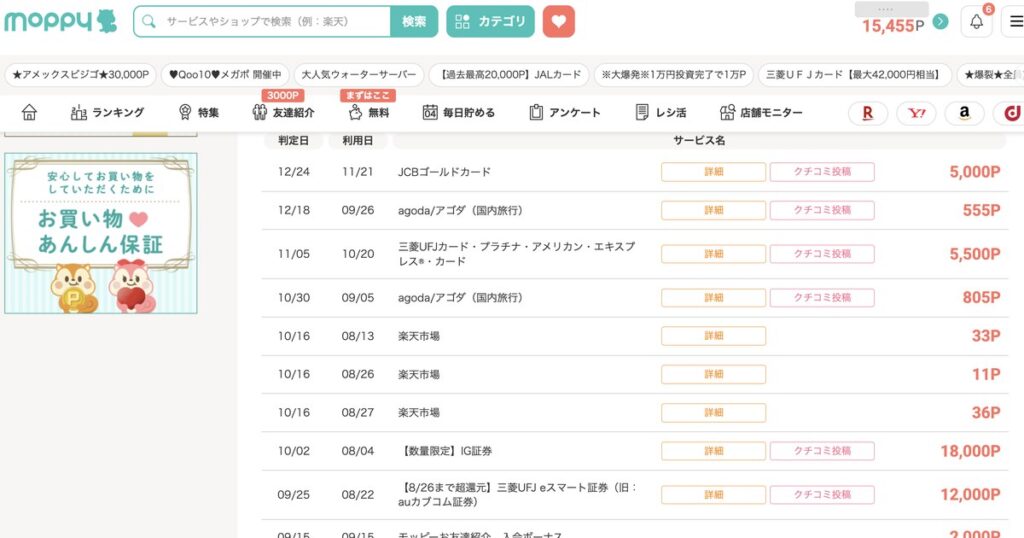Click the 18,000P amount
The width and height of the screenshot is (1024, 538).
coord(970,451)
